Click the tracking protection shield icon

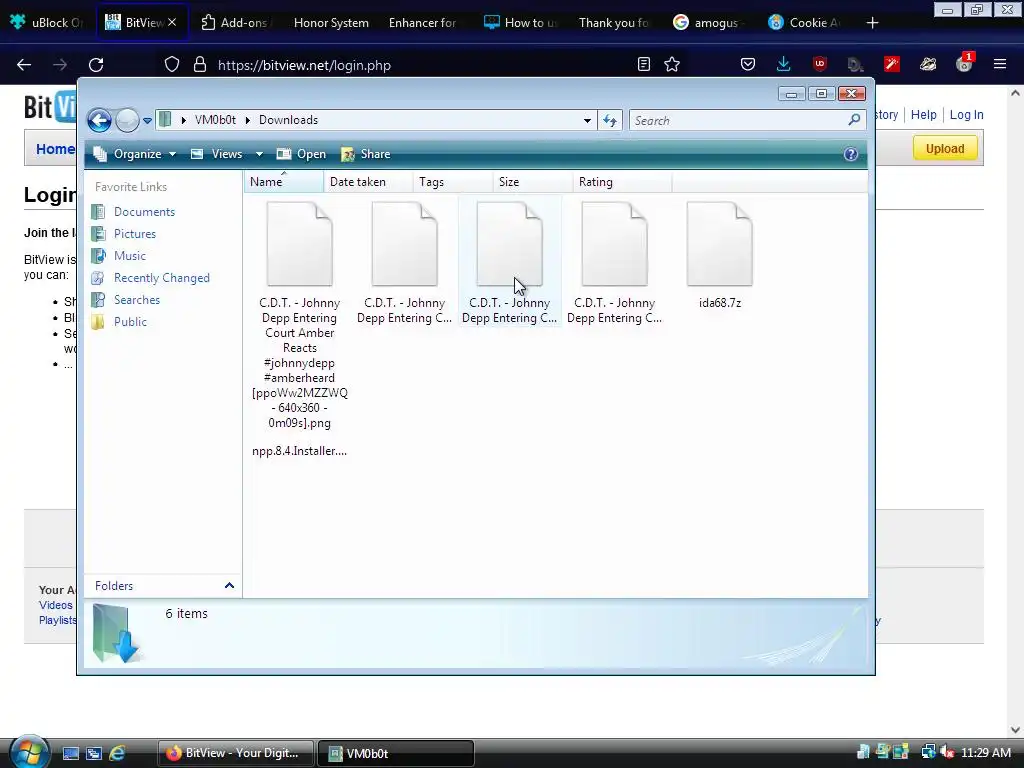click(172, 64)
